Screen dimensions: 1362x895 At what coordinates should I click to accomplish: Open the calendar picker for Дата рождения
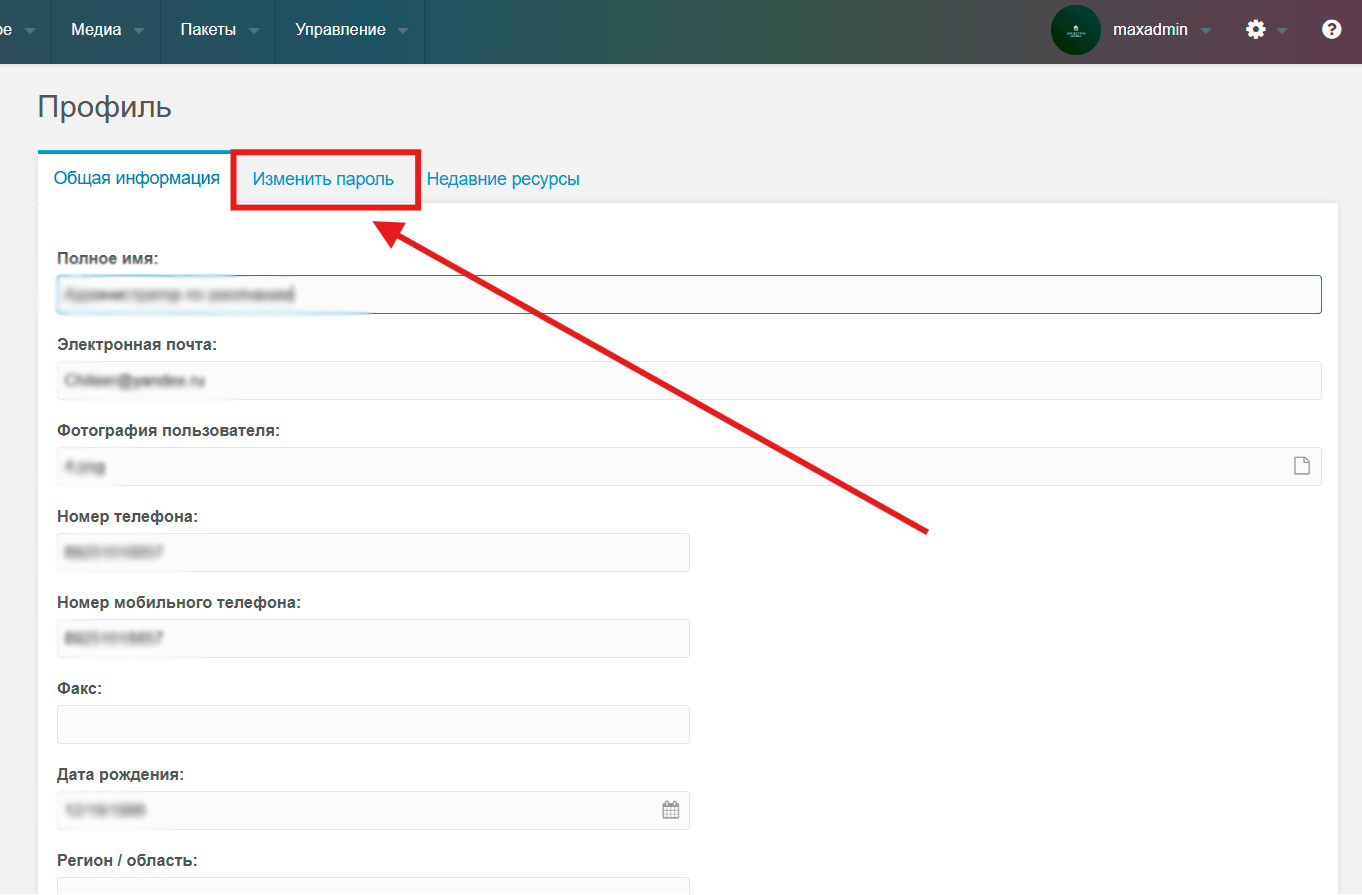671,810
